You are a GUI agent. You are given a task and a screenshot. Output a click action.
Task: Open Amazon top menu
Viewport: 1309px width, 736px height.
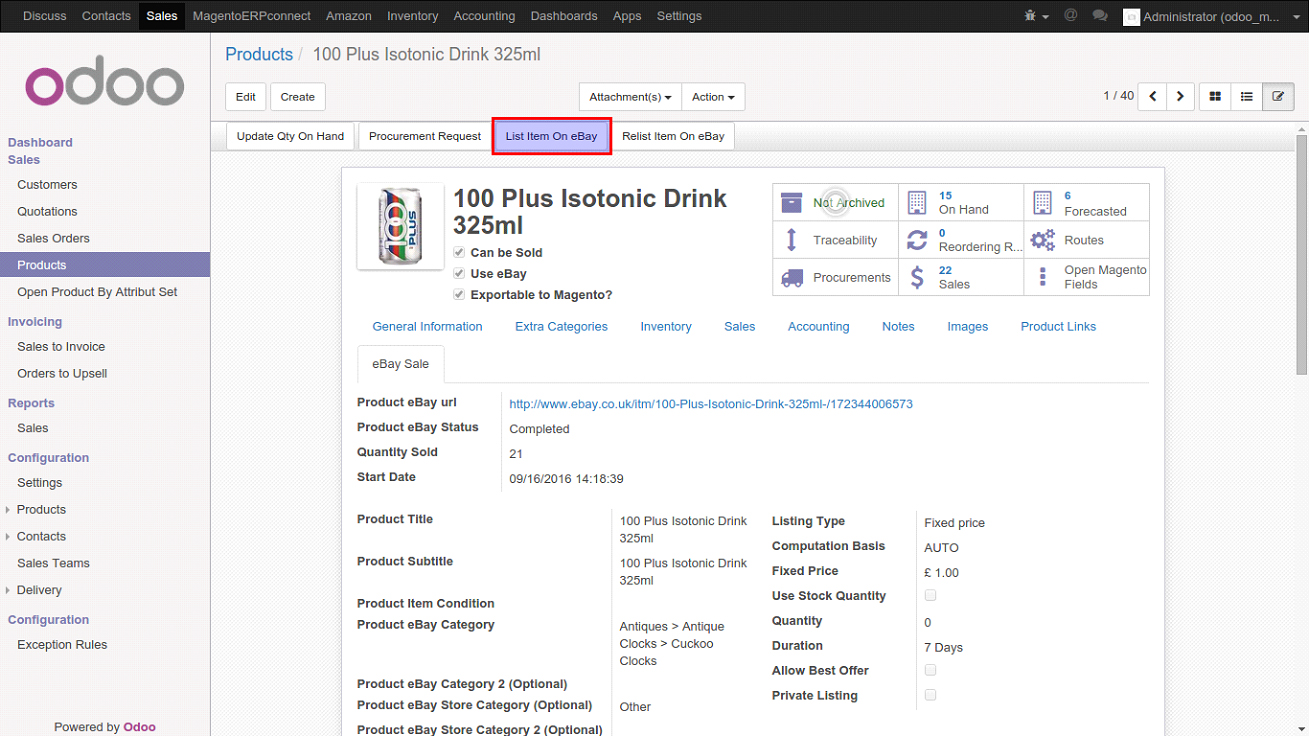click(348, 16)
